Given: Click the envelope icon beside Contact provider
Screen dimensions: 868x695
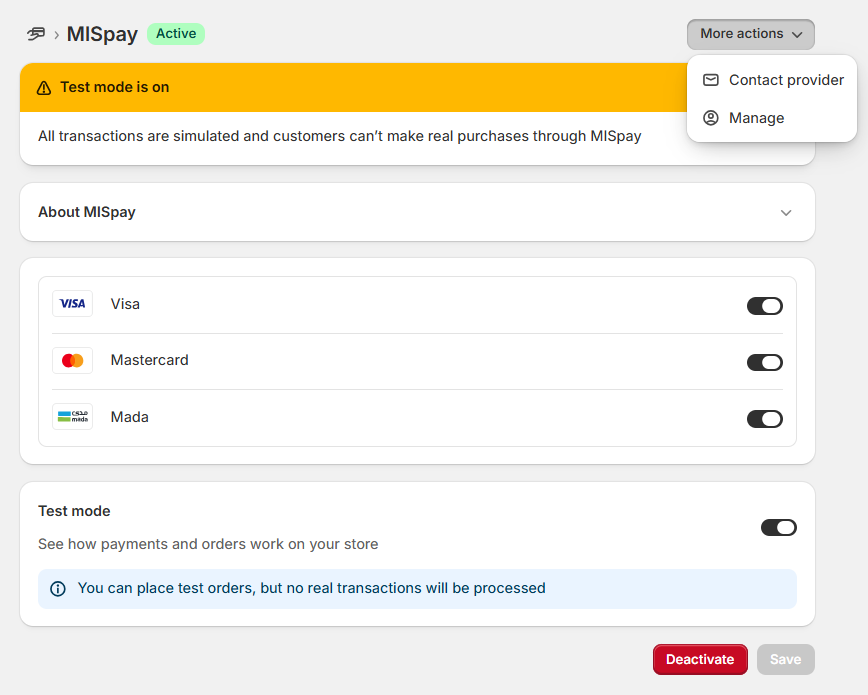Looking at the screenshot, I should (711, 80).
